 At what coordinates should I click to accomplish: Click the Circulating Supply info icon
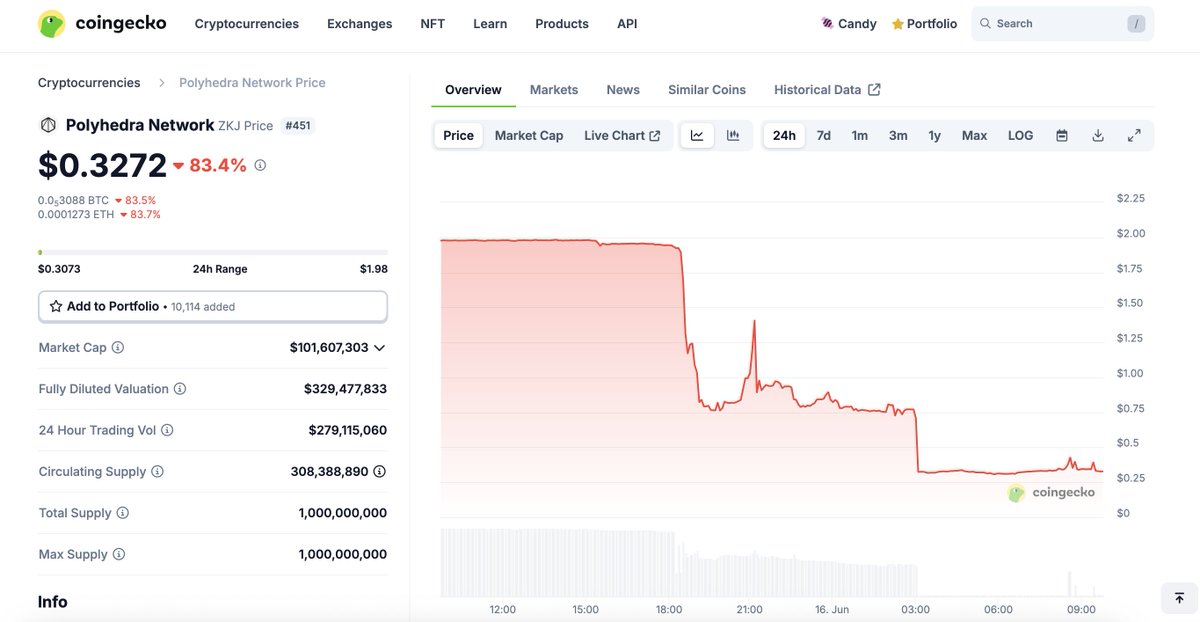pos(157,471)
